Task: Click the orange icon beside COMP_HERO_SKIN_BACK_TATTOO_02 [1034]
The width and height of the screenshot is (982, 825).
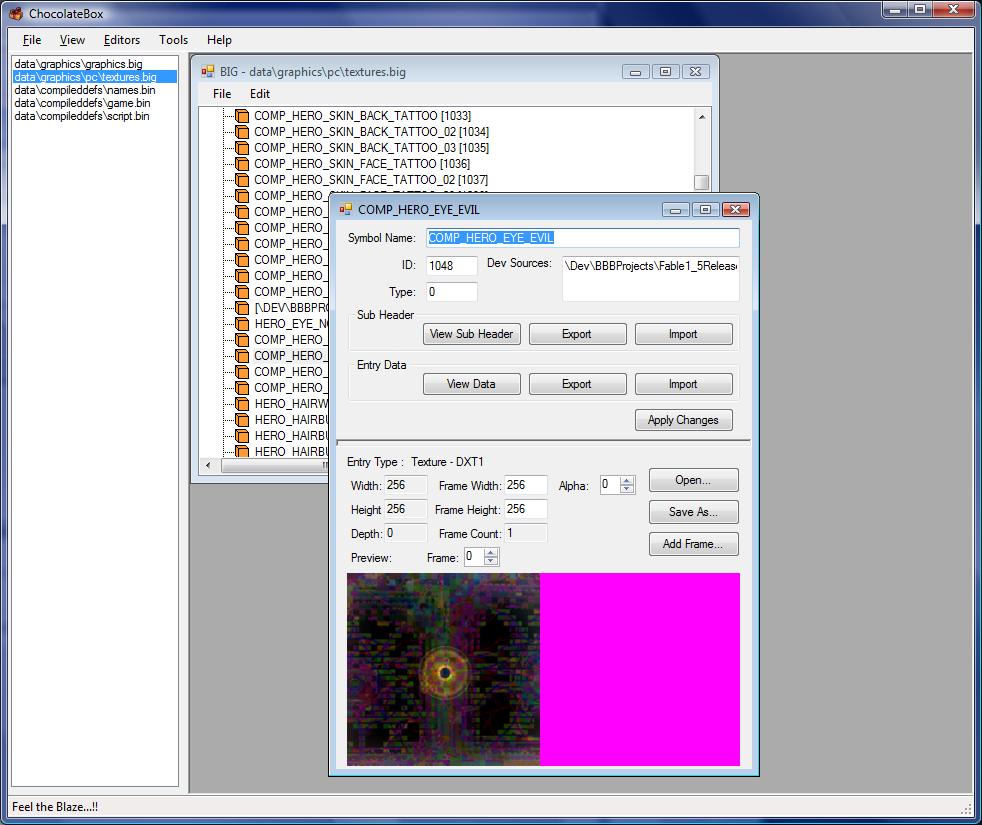Action: point(241,132)
